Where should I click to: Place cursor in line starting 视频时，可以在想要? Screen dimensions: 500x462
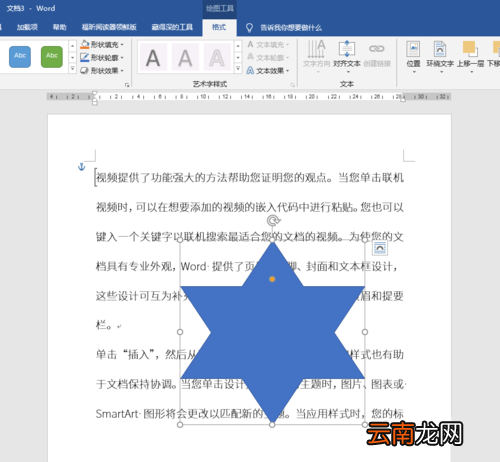point(250,207)
